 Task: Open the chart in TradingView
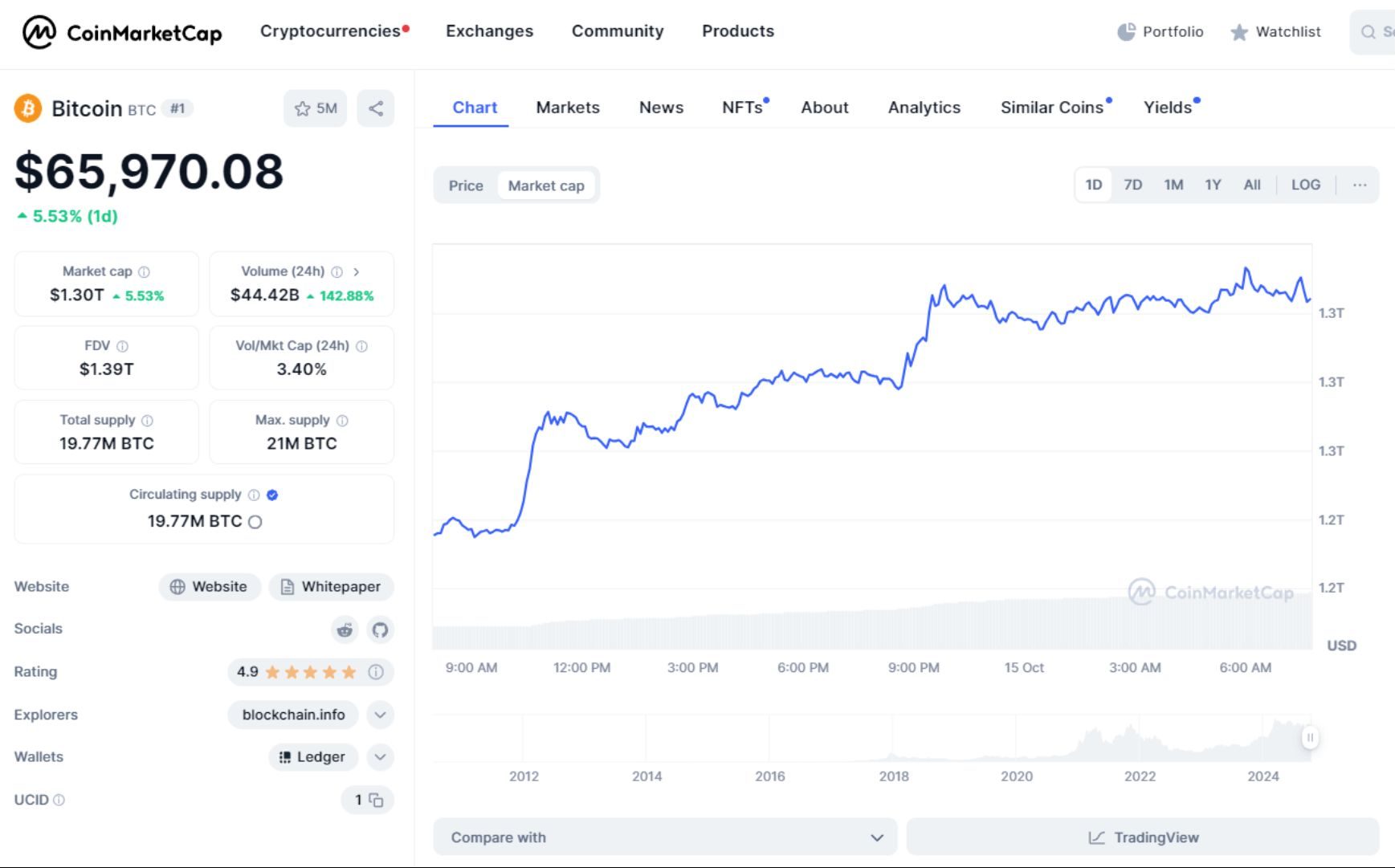click(1147, 837)
